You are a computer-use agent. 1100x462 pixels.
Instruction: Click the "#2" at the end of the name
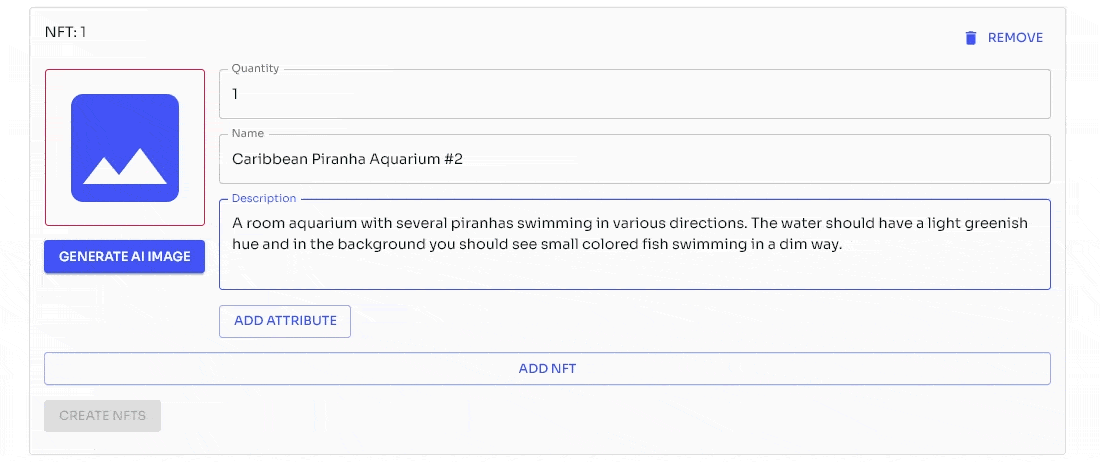pos(452,159)
